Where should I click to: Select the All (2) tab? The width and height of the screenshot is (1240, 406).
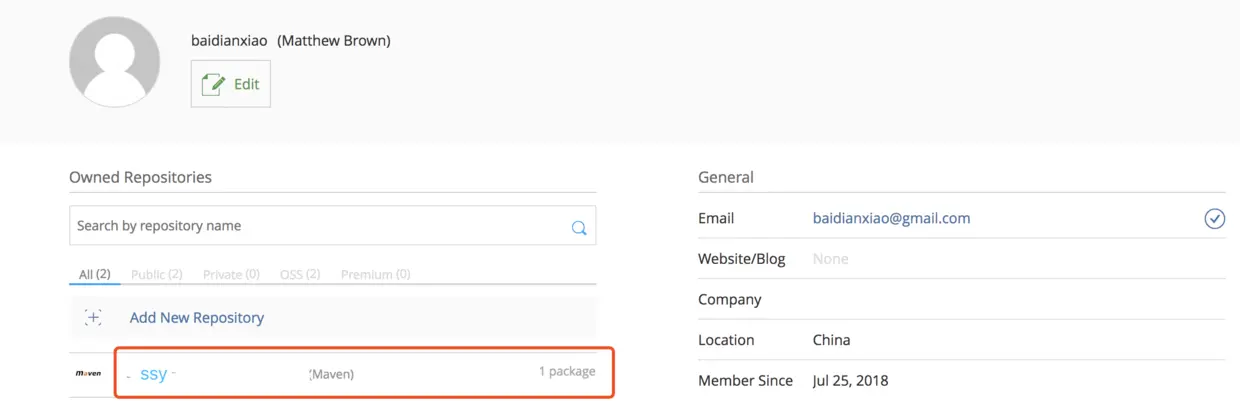(x=94, y=274)
